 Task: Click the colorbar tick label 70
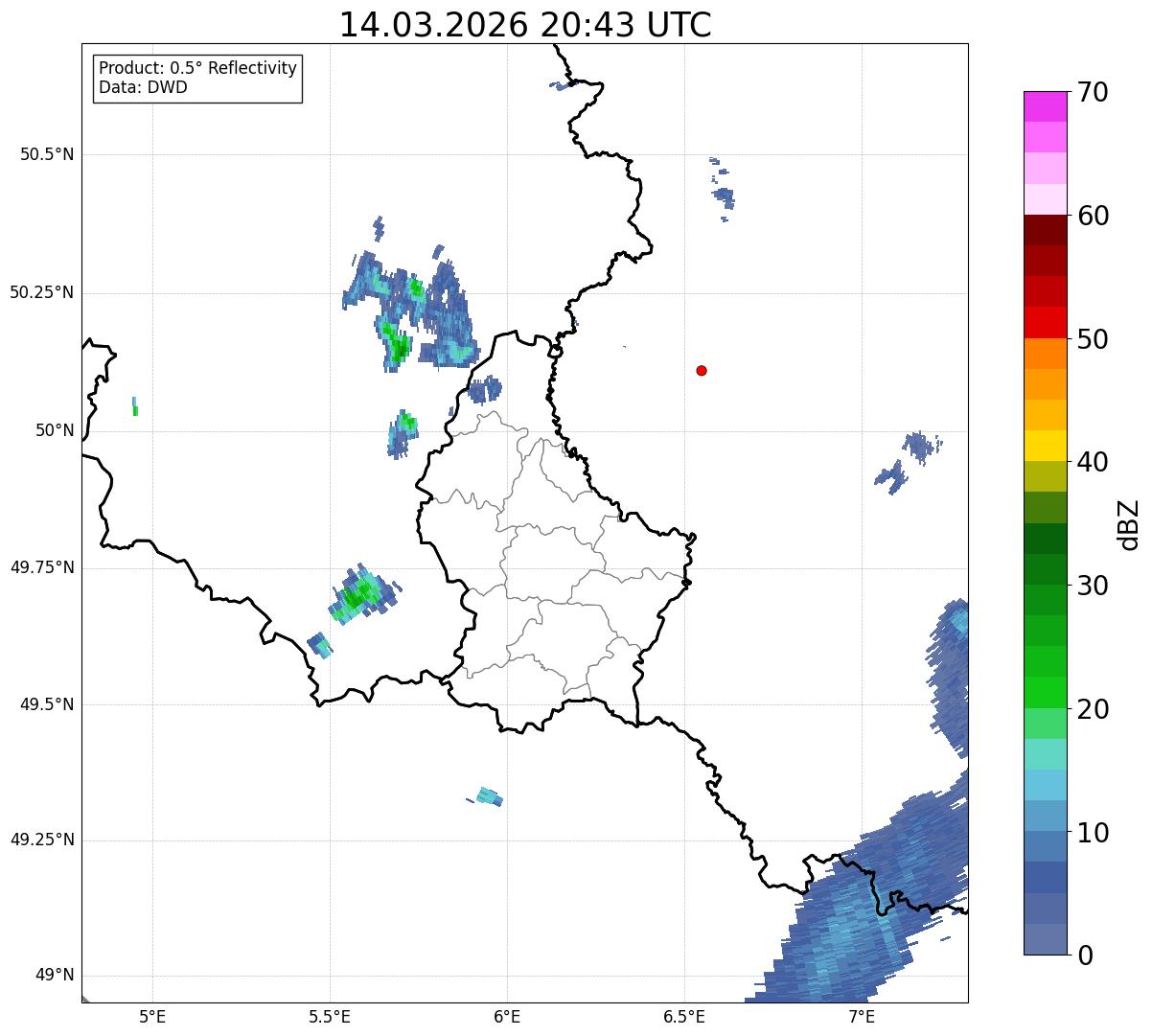(x=1093, y=93)
